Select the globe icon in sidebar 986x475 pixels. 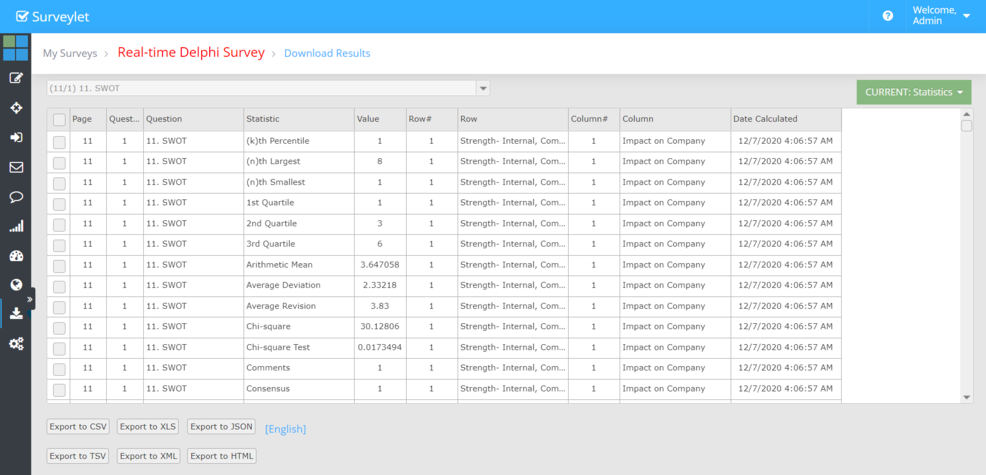coord(16,284)
